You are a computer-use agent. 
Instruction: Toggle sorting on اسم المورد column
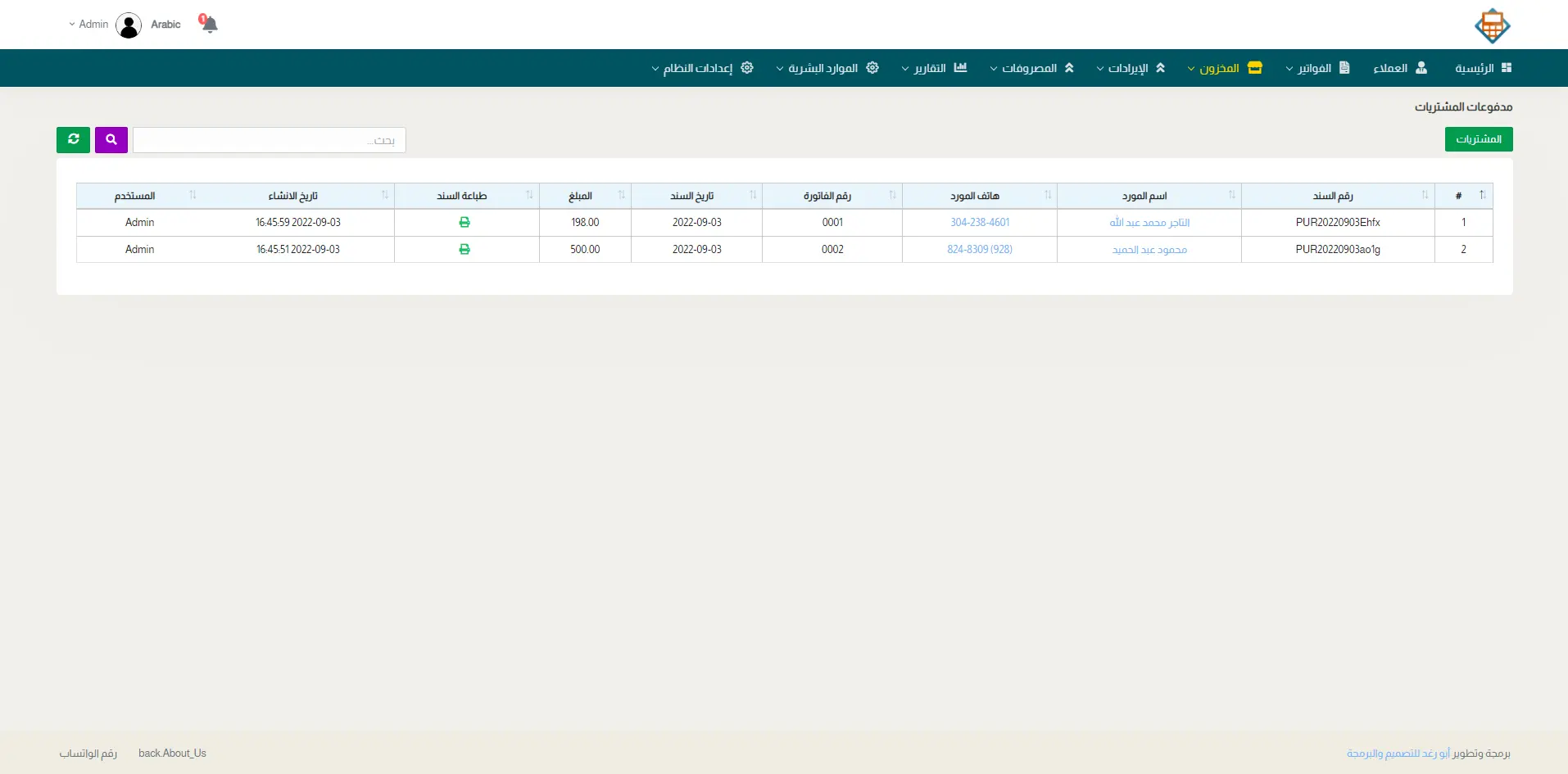1230,196
